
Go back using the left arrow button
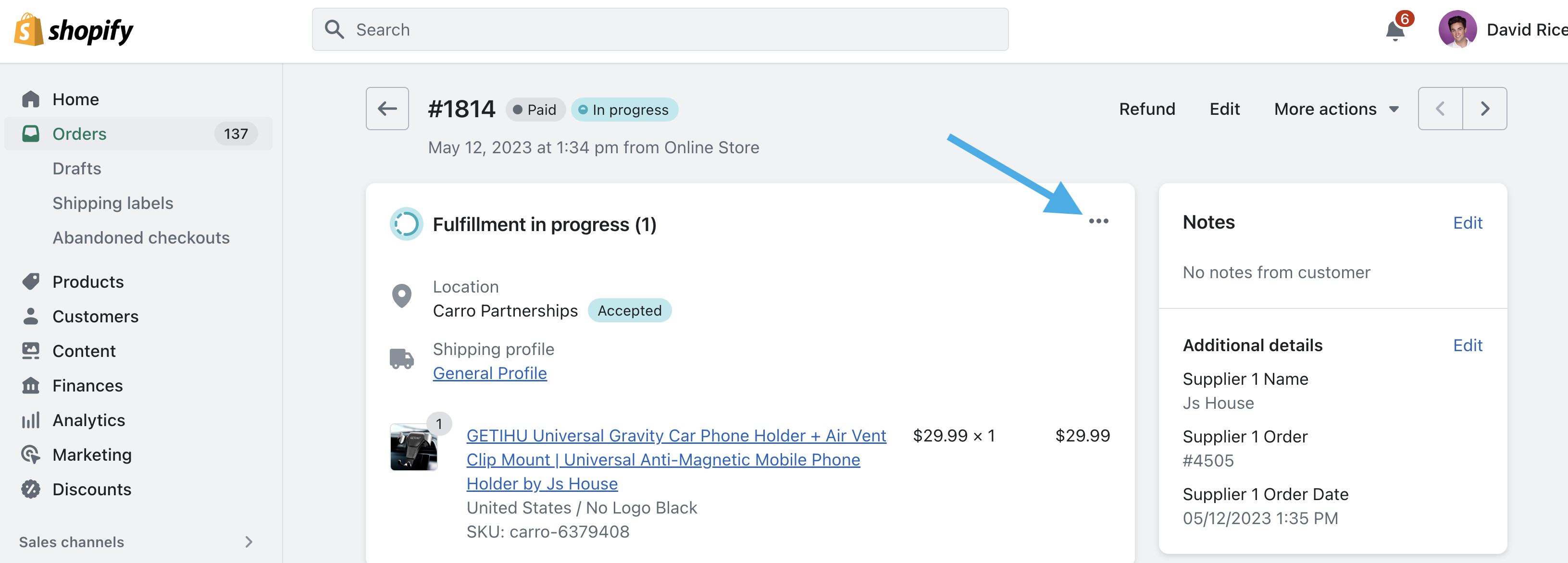(387, 109)
